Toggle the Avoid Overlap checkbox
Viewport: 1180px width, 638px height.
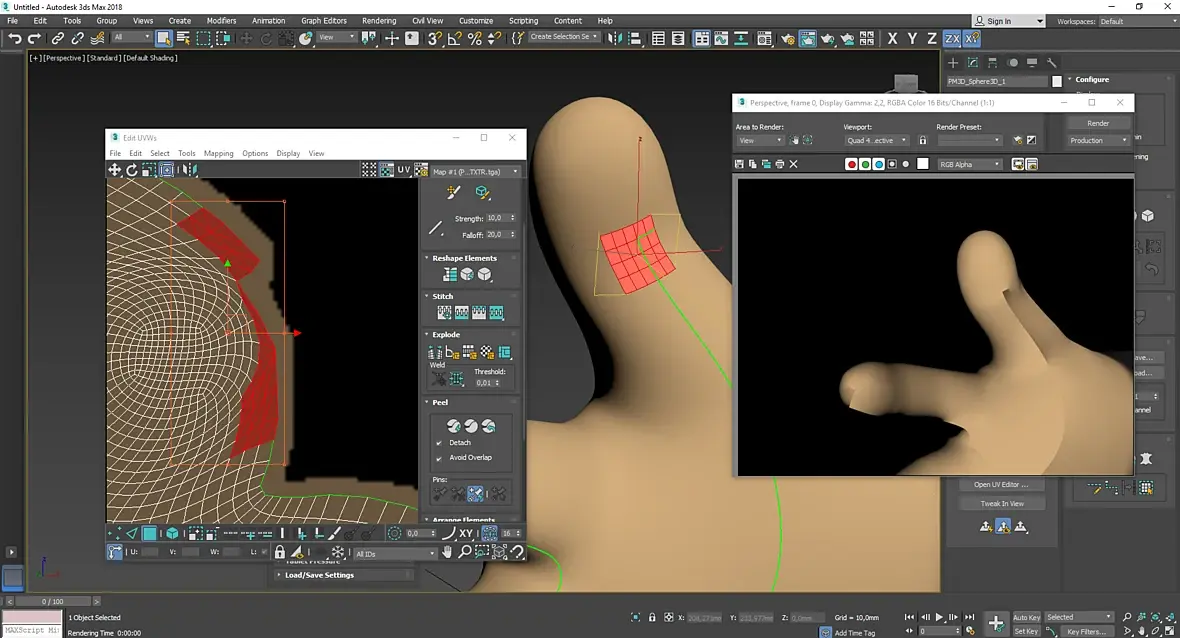[439, 457]
